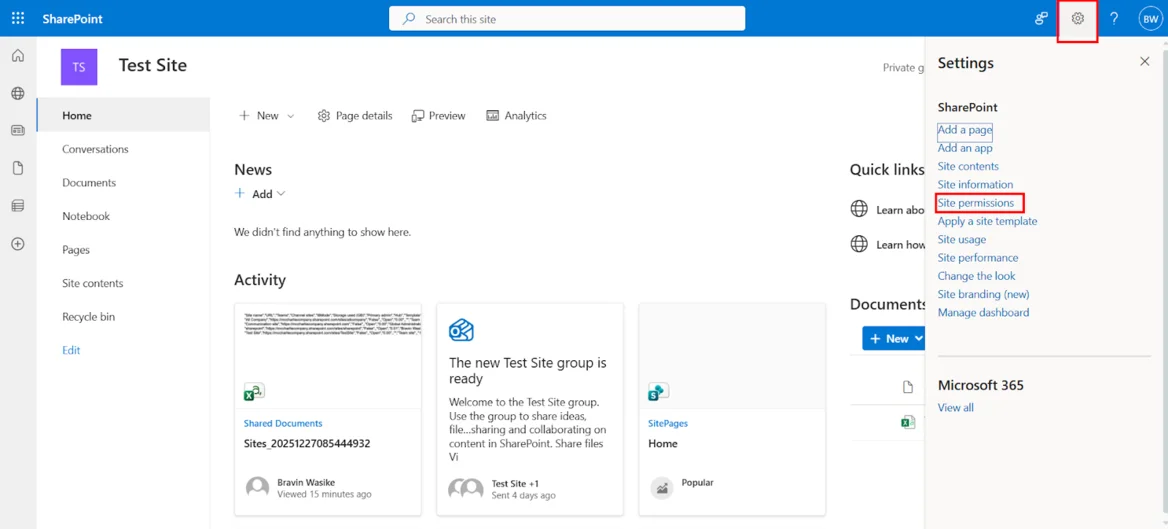Click the Popular trend icon on the Home card
Image resolution: width=1168 pixels, height=529 pixels.
pyautogui.click(x=661, y=488)
